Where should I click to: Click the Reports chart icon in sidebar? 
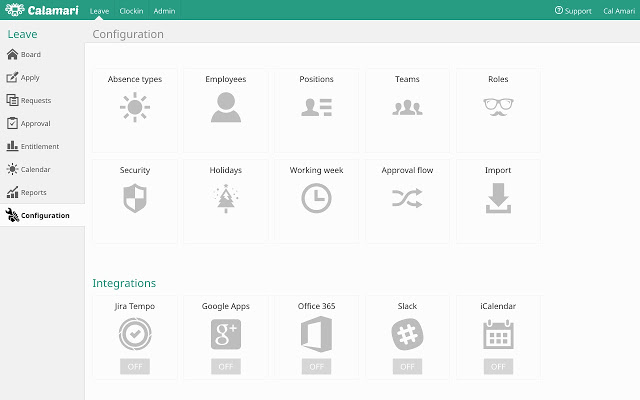[x=12, y=192]
